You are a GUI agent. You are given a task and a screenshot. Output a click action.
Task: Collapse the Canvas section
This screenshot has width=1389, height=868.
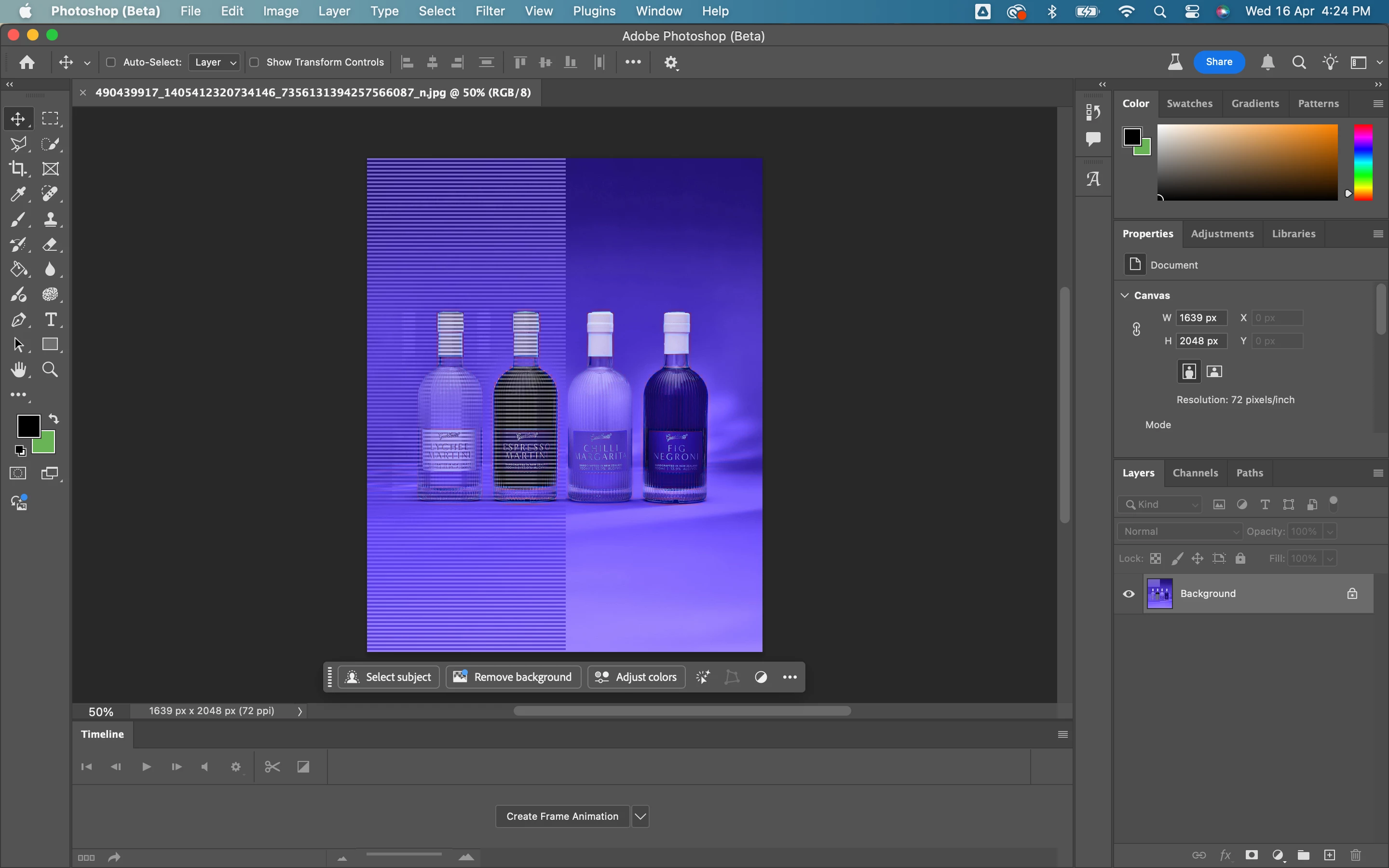point(1125,295)
